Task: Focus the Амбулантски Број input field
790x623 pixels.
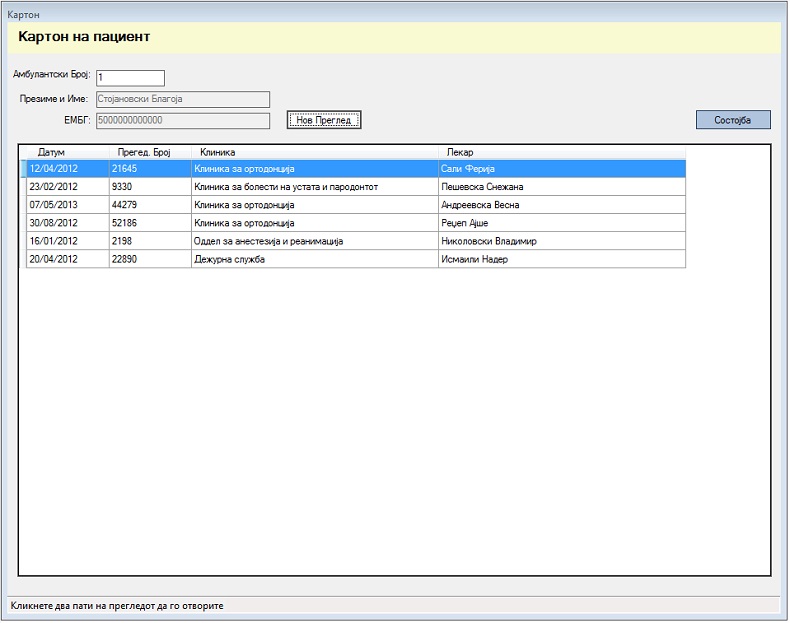Action: pyautogui.click(x=130, y=78)
